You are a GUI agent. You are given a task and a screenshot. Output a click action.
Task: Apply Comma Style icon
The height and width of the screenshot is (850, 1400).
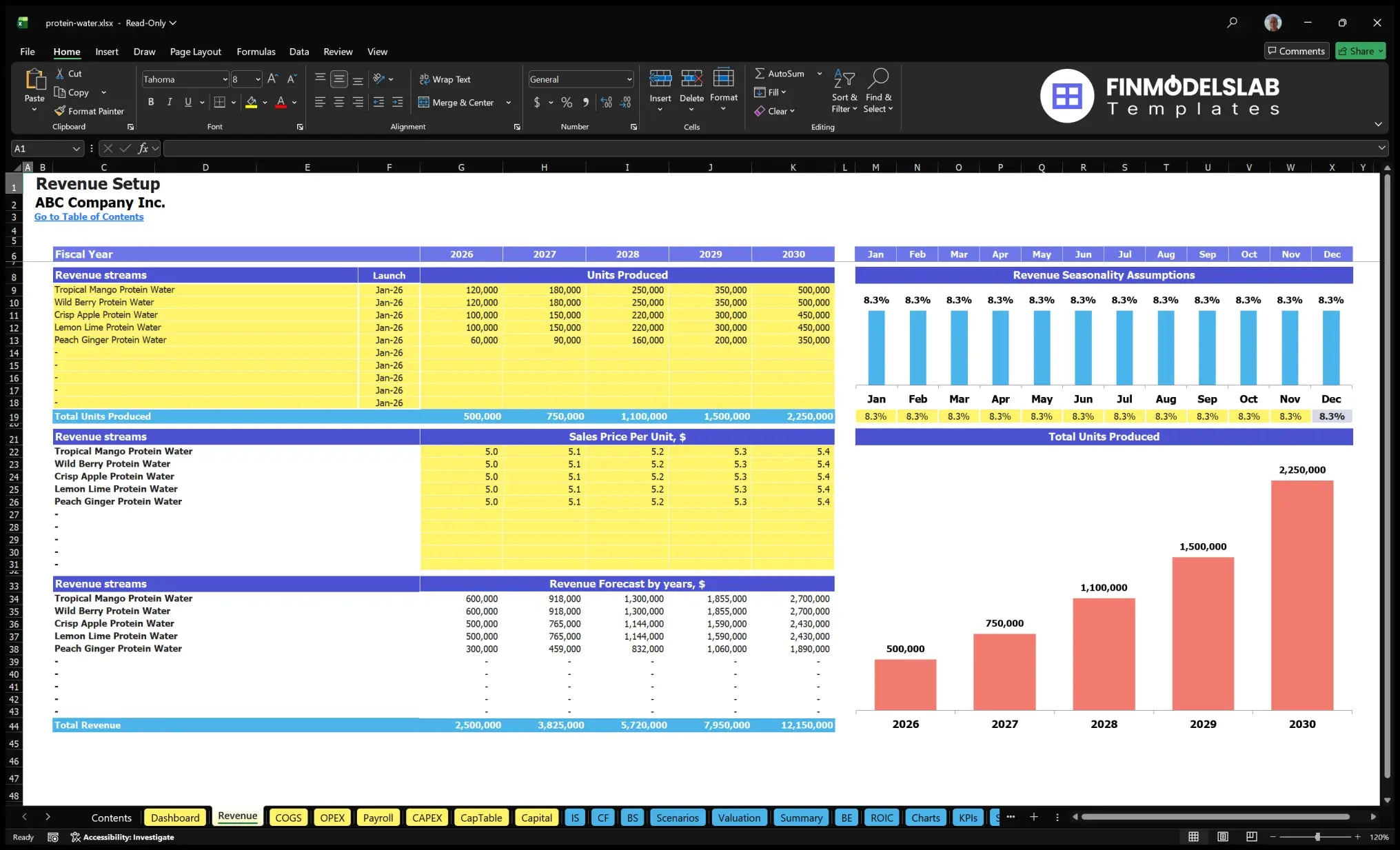click(586, 102)
